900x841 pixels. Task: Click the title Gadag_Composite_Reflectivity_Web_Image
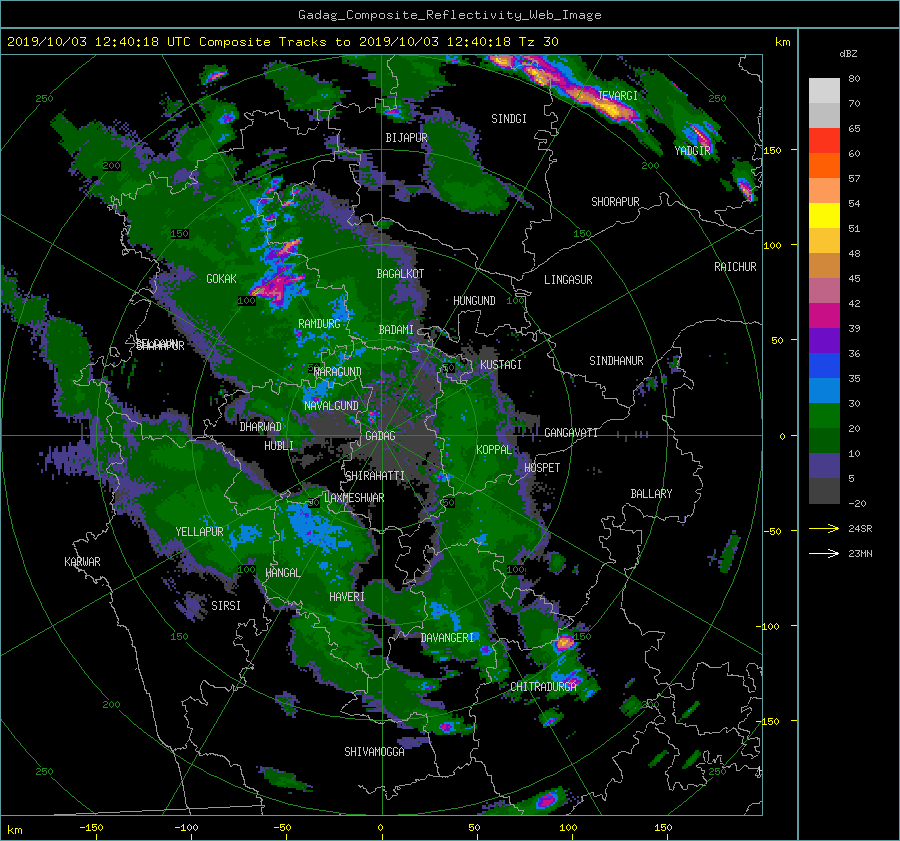449,15
